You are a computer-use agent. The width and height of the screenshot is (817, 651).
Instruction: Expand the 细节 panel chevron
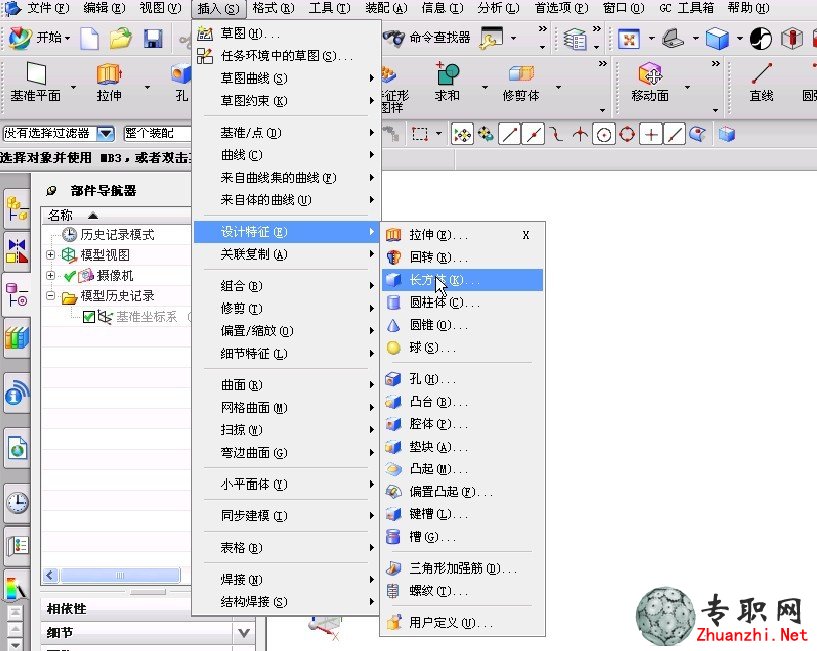click(x=243, y=633)
